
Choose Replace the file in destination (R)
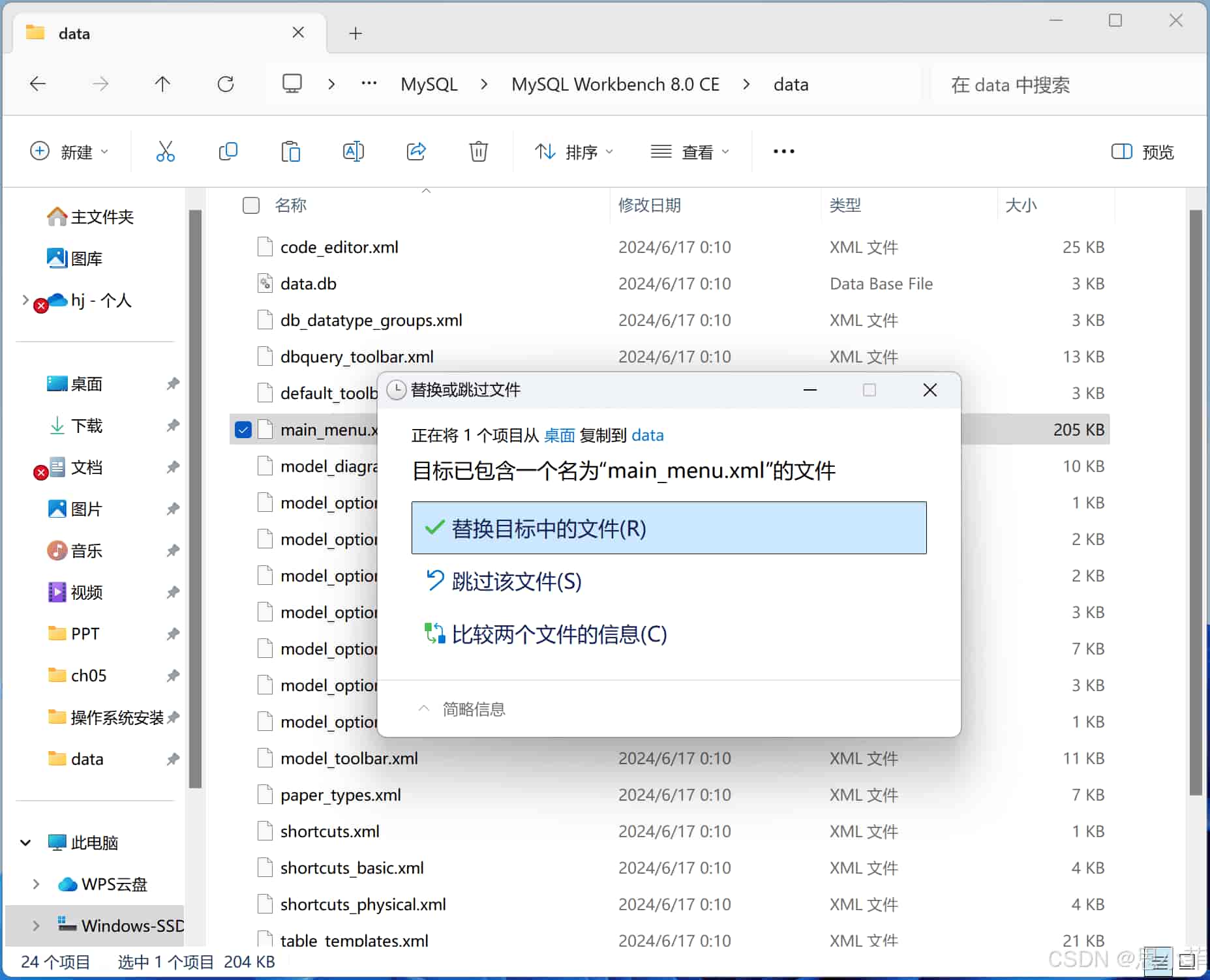(x=669, y=528)
